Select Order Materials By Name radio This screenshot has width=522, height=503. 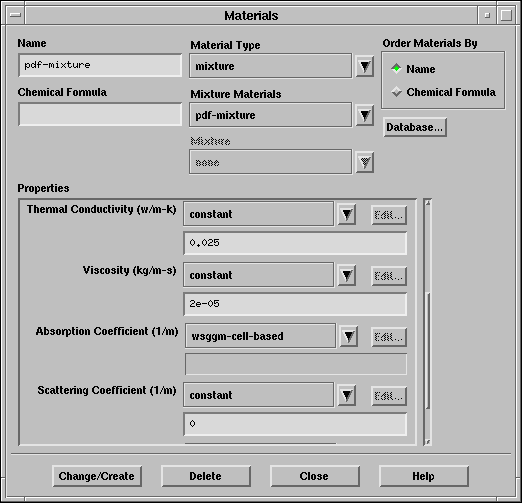[x=396, y=68]
